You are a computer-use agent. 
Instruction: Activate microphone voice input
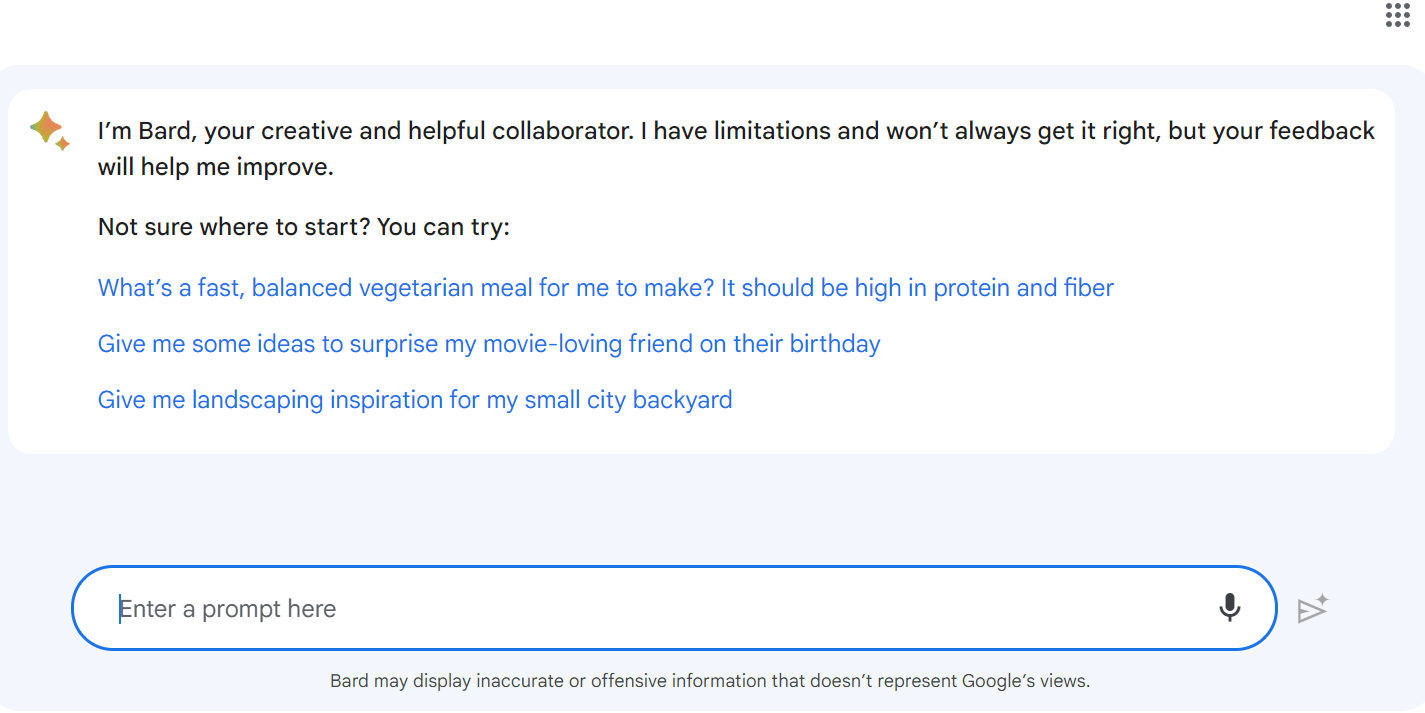pyautogui.click(x=1230, y=607)
